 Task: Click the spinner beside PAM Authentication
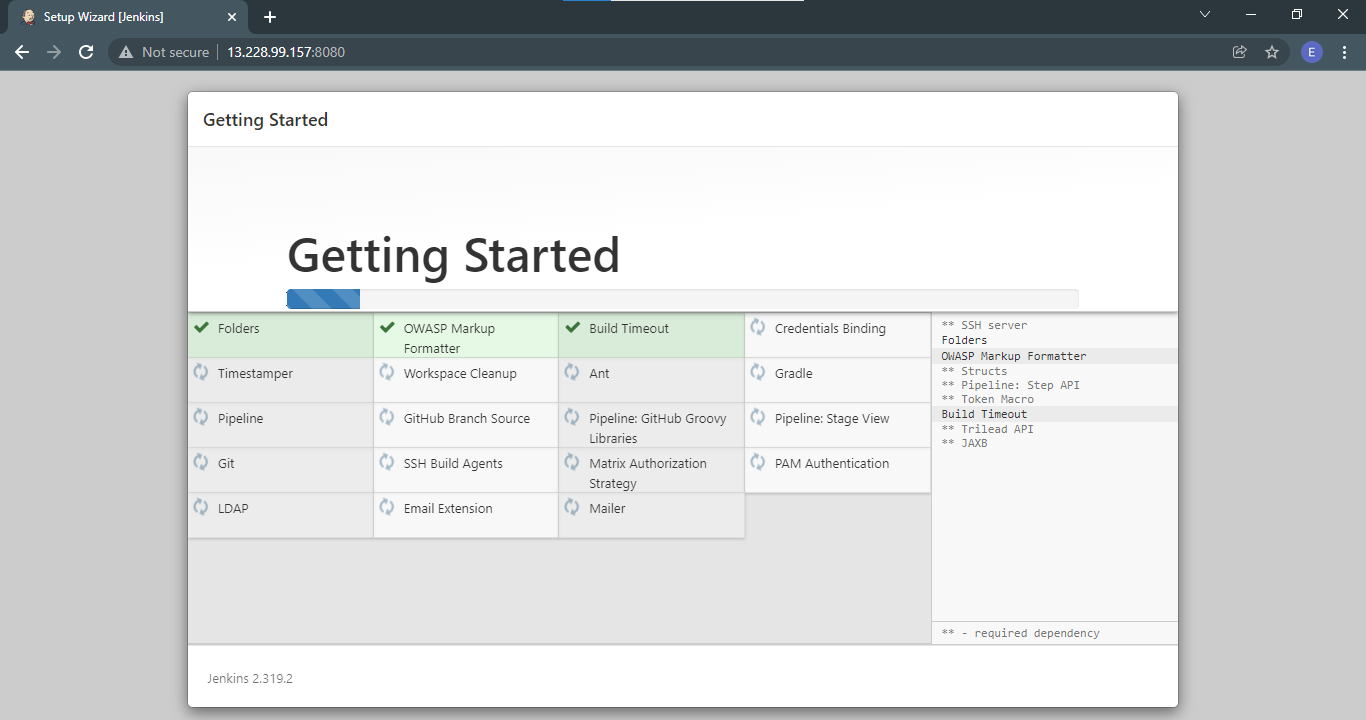758,462
